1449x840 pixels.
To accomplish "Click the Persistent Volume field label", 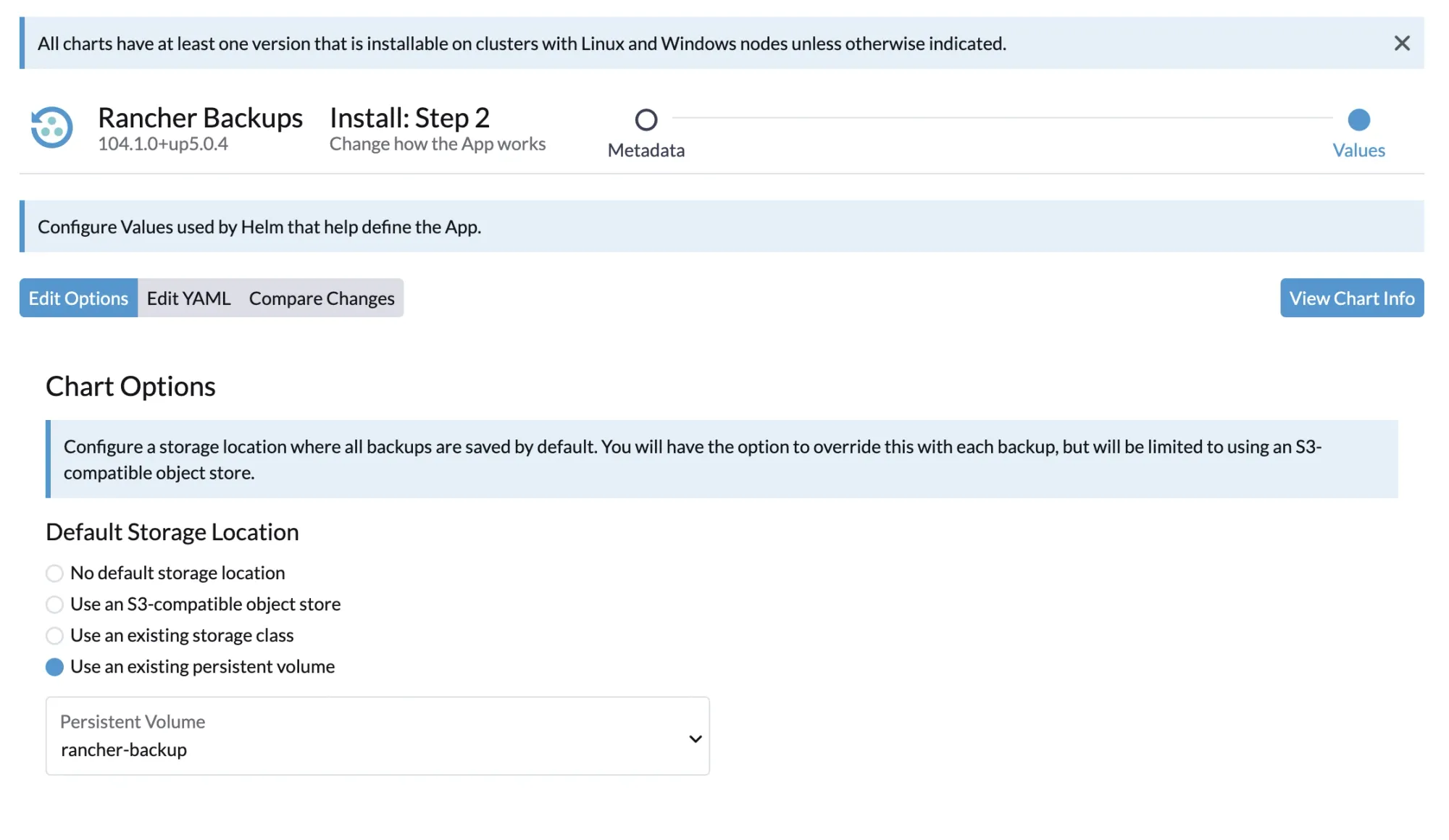I will point(133,722).
